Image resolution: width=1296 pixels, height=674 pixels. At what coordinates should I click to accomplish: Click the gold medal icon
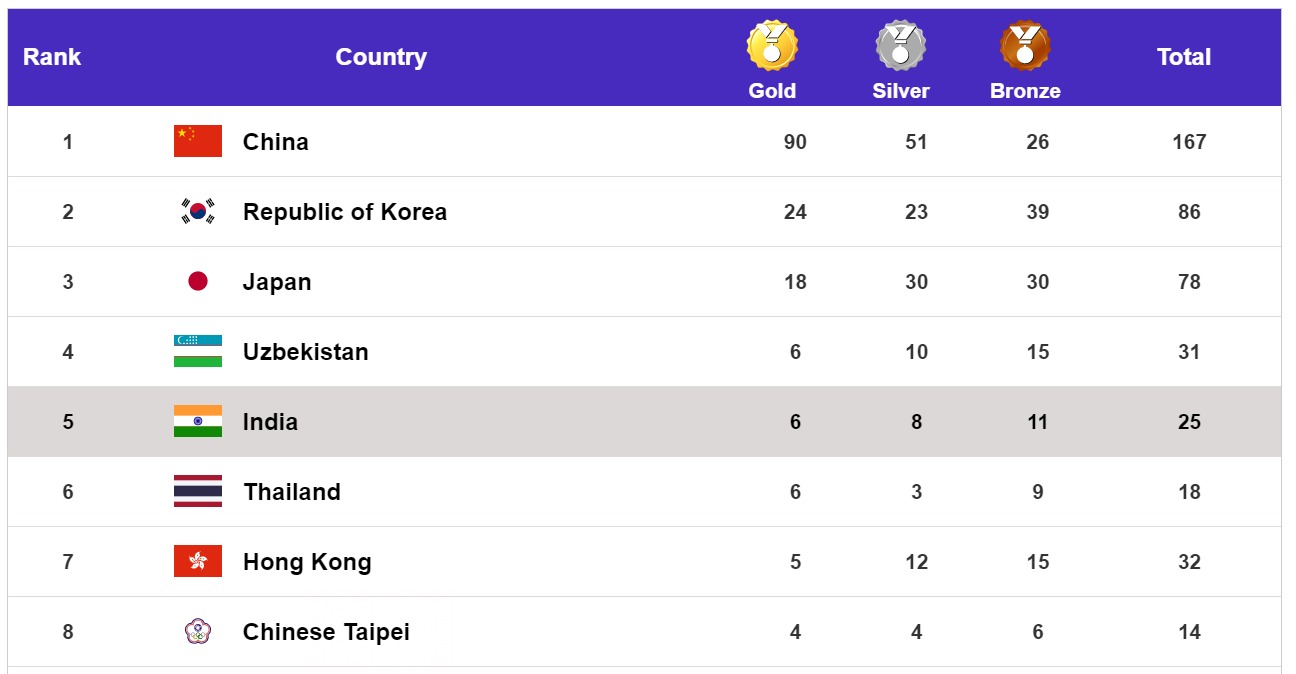coord(772,45)
